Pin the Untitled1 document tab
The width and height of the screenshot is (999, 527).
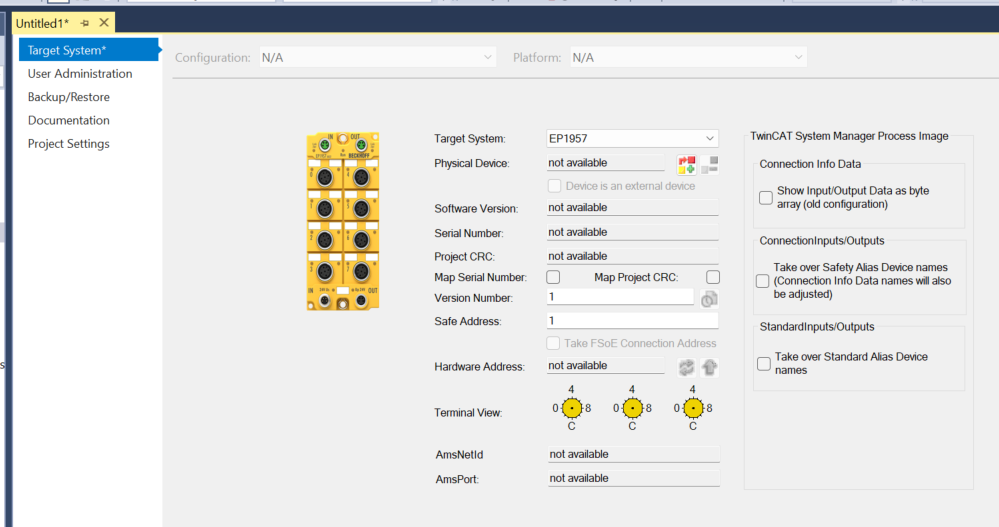click(85, 23)
